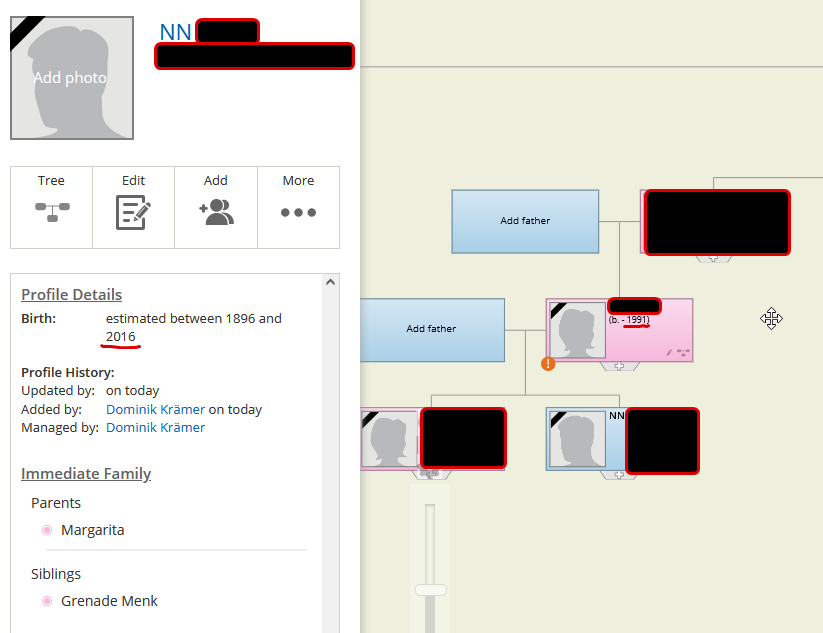
Task: Click the Add photo placeholder
Action: (x=71, y=78)
